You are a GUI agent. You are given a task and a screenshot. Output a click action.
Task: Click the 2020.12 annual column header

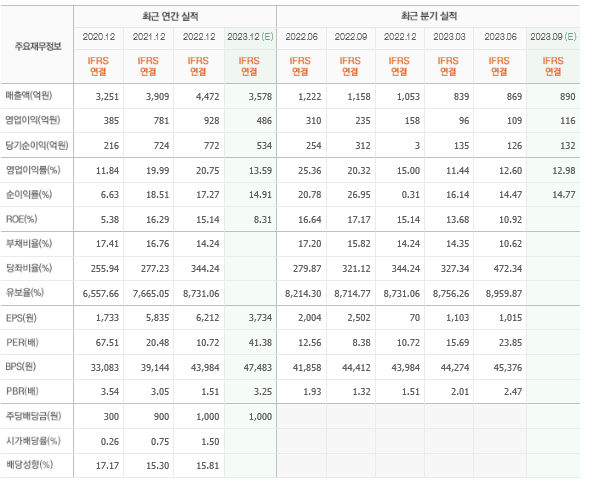pyautogui.click(x=99, y=37)
